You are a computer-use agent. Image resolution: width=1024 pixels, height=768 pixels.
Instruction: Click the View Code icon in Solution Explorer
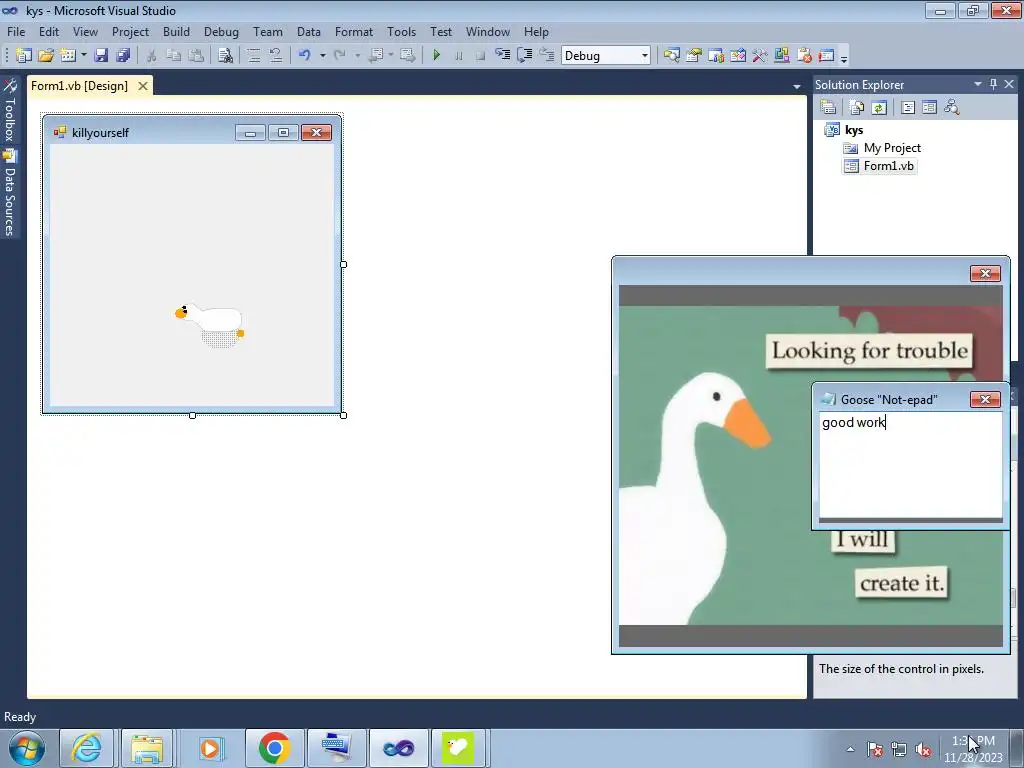point(908,107)
